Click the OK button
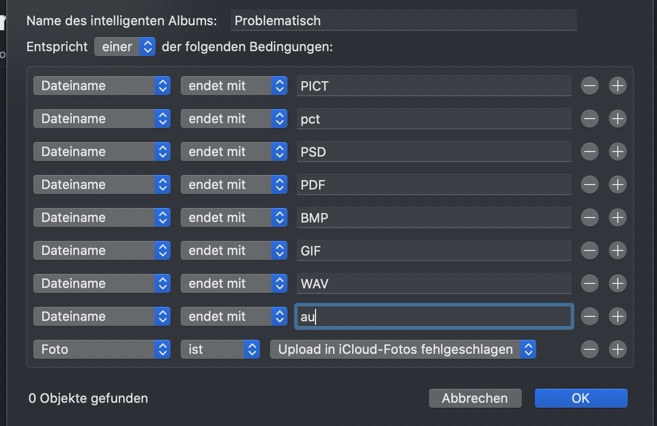Viewport: 657px width, 426px height. 581,398
